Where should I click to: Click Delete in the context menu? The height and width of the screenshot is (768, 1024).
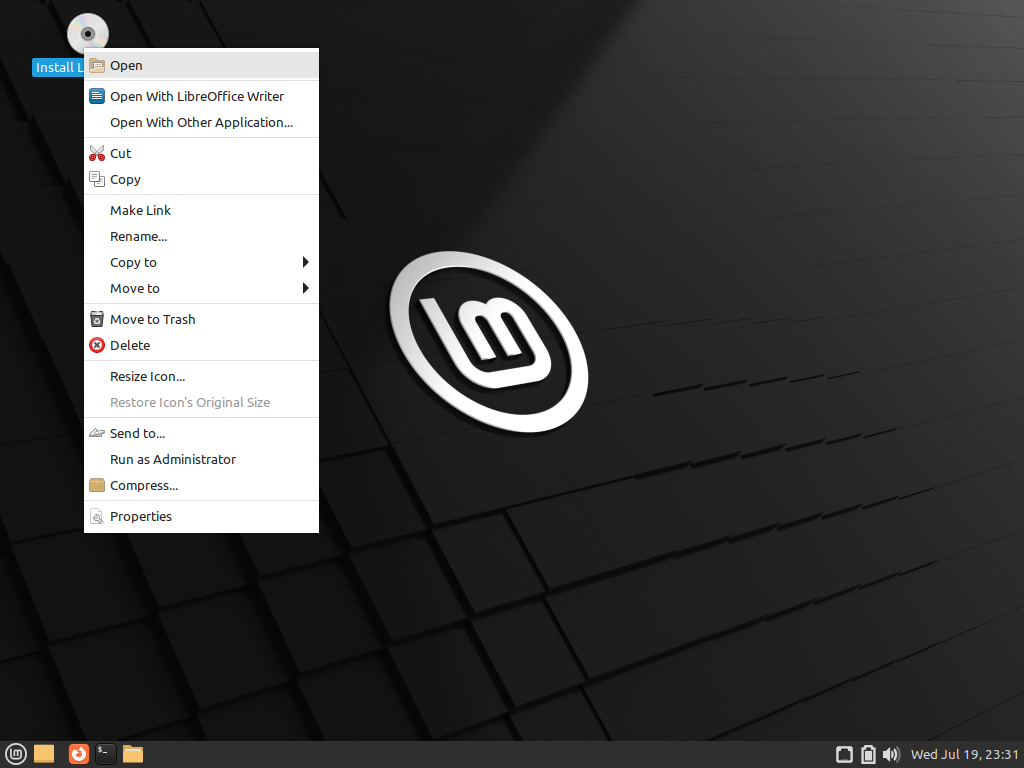coord(201,345)
